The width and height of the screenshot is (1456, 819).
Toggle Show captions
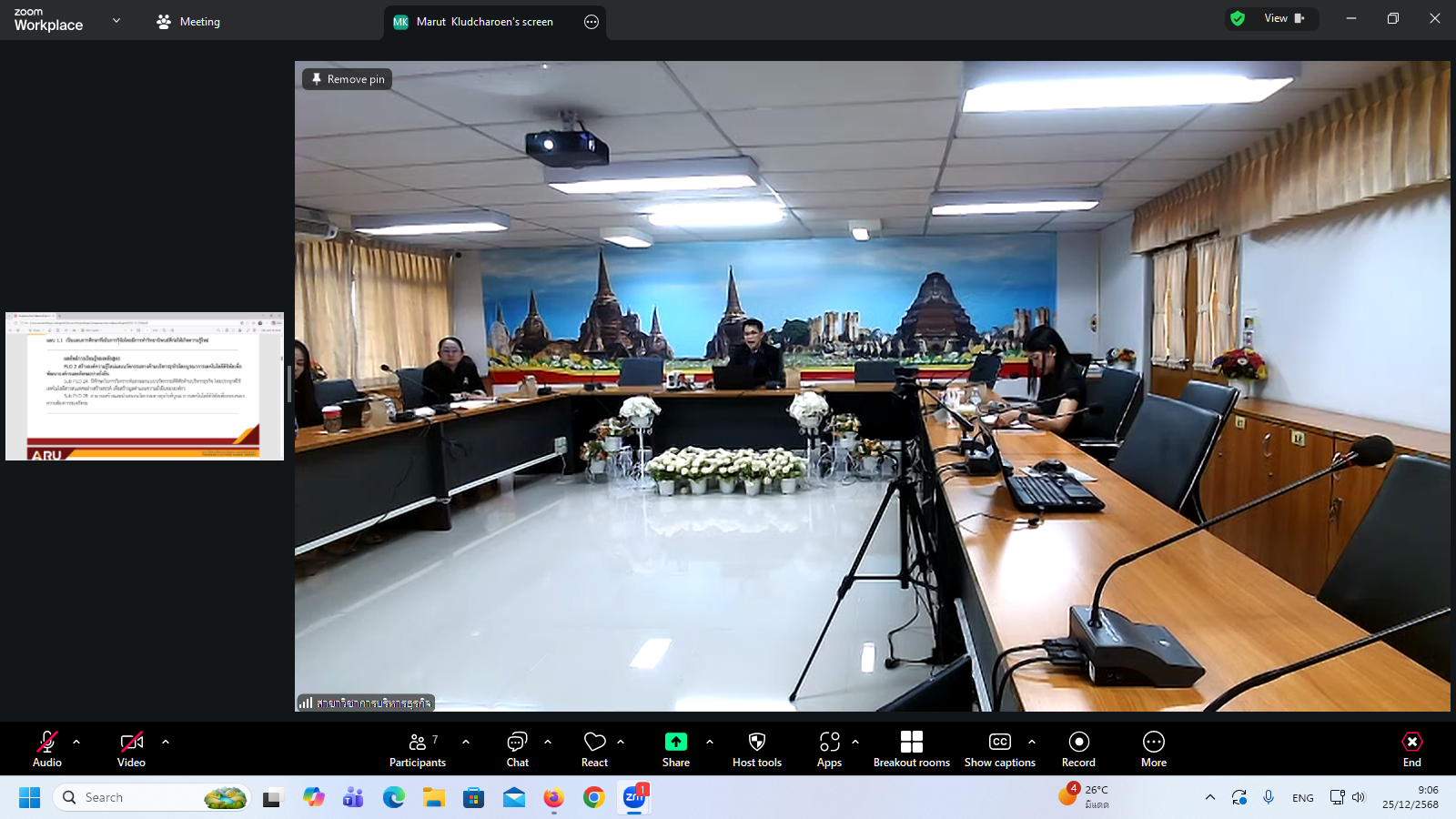coord(999,749)
